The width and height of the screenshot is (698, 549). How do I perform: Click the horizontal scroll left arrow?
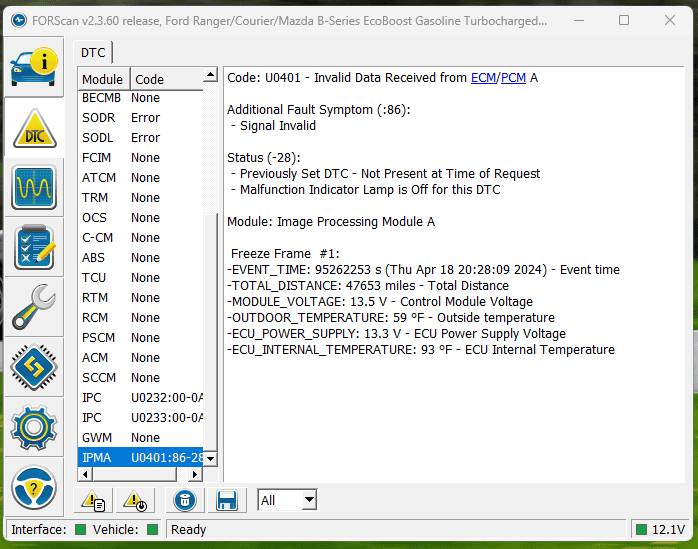[x=85, y=474]
